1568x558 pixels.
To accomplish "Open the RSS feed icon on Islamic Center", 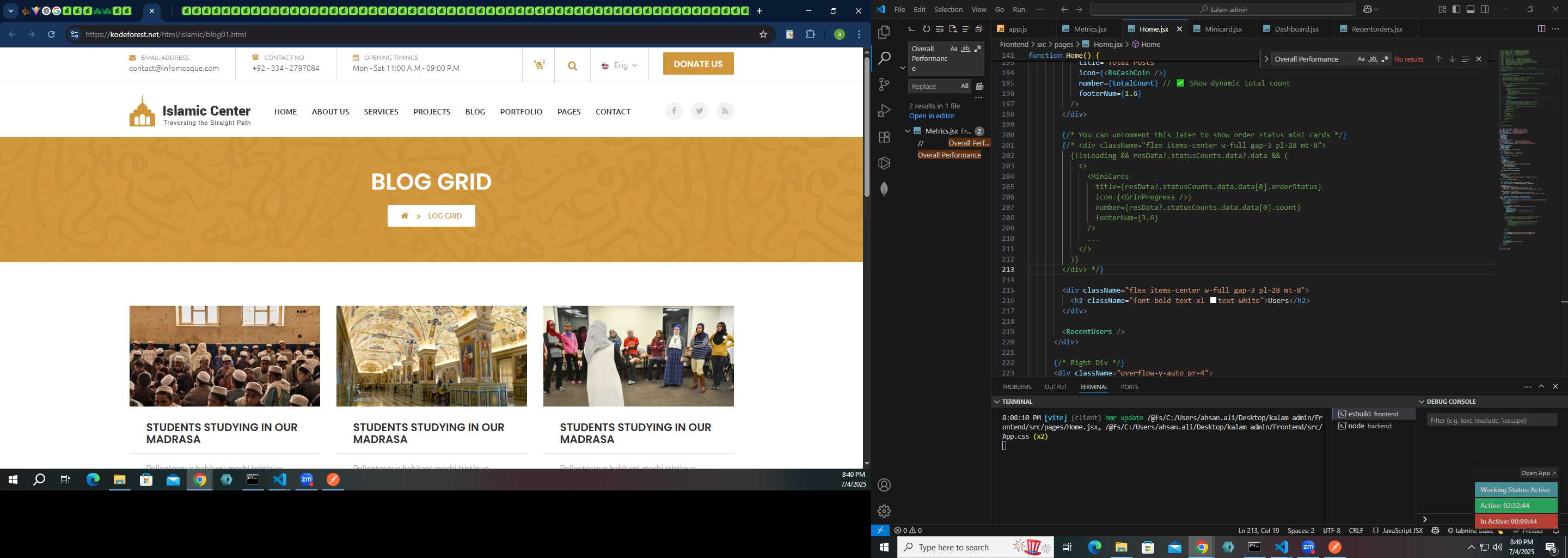I will (x=725, y=111).
